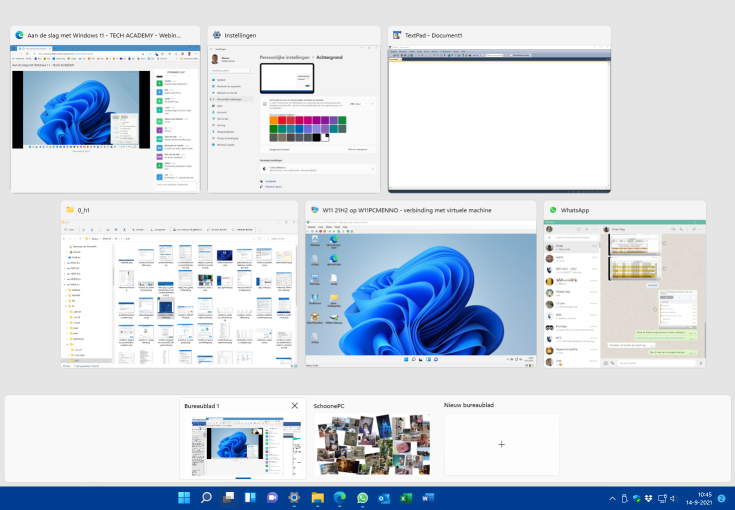This screenshot has height=510, width=735.
Task: Open the Widgets panel icon on the taskbar
Action: point(250,498)
